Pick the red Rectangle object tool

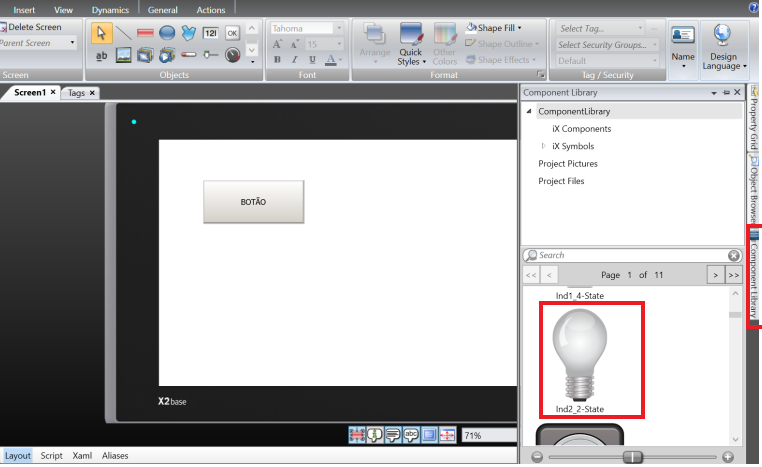click(x=145, y=33)
